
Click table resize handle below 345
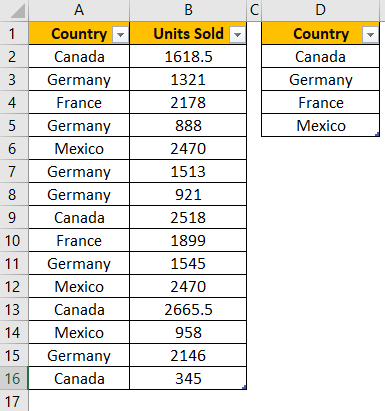[244, 387]
